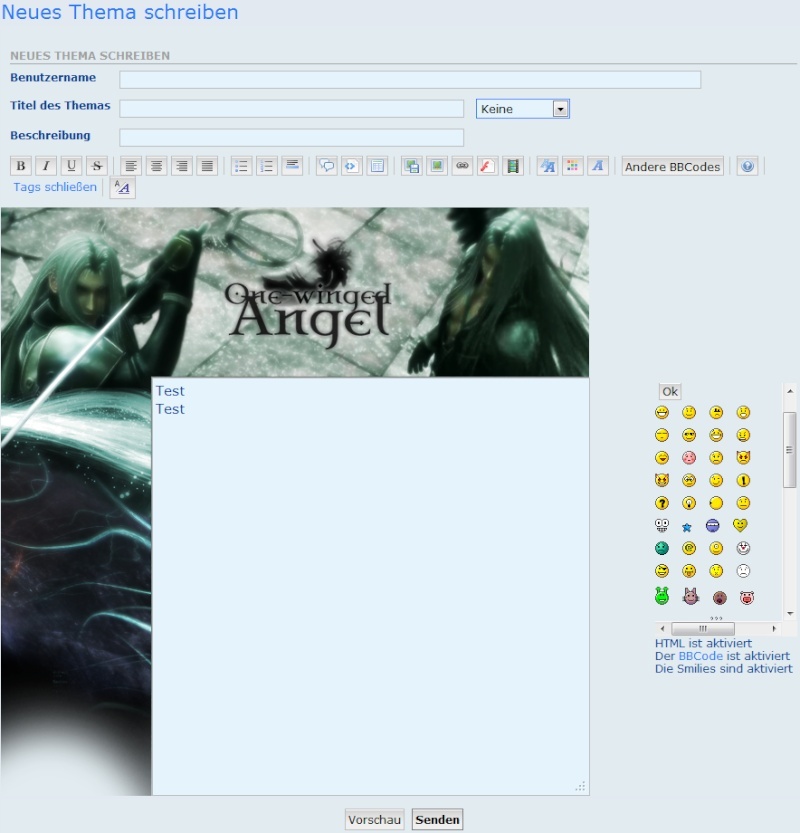The height and width of the screenshot is (833, 800).
Task: Open the editor help icon
Action: pos(747,166)
